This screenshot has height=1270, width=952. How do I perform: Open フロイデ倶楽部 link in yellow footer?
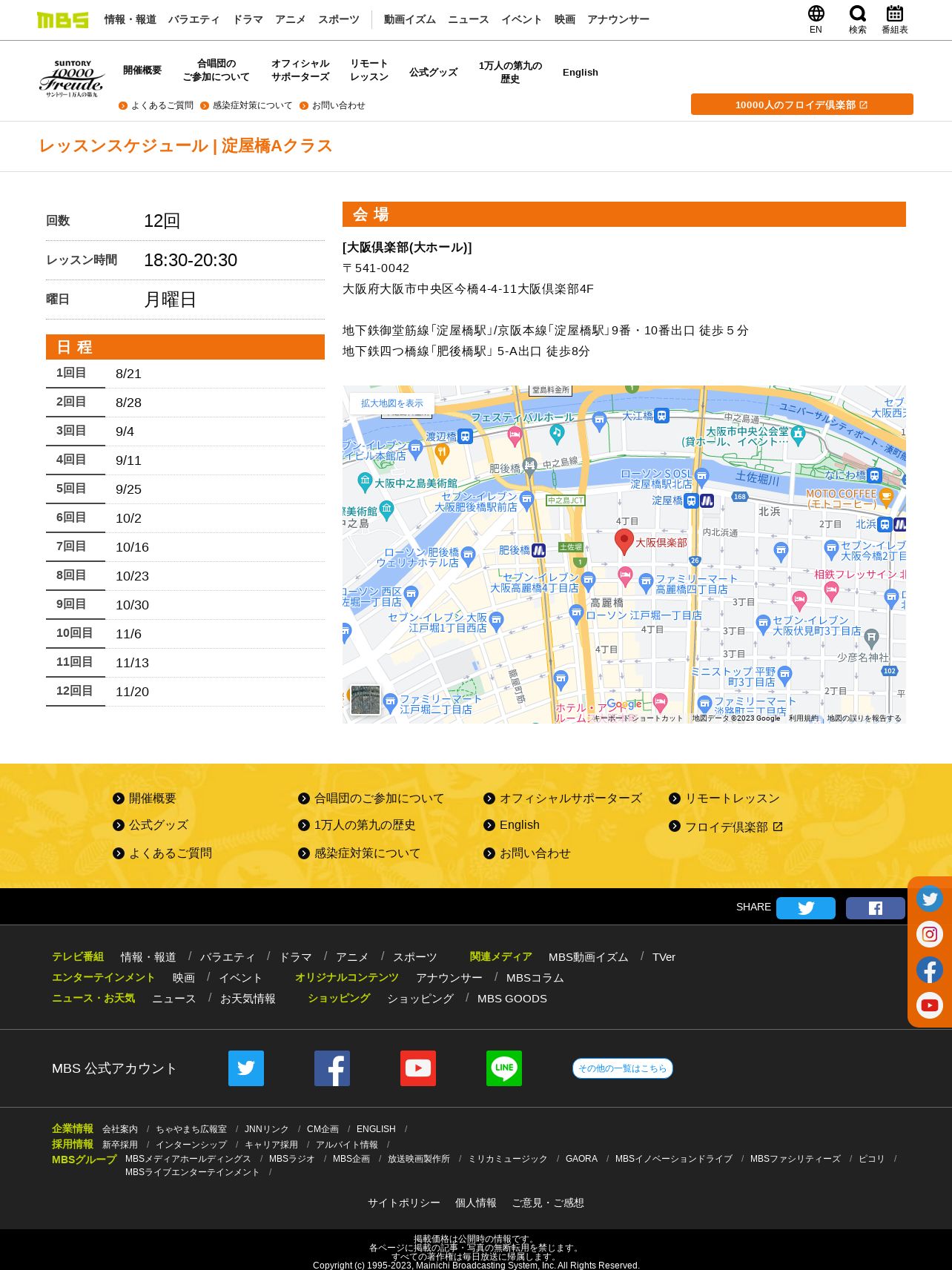click(x=727, y=827)
